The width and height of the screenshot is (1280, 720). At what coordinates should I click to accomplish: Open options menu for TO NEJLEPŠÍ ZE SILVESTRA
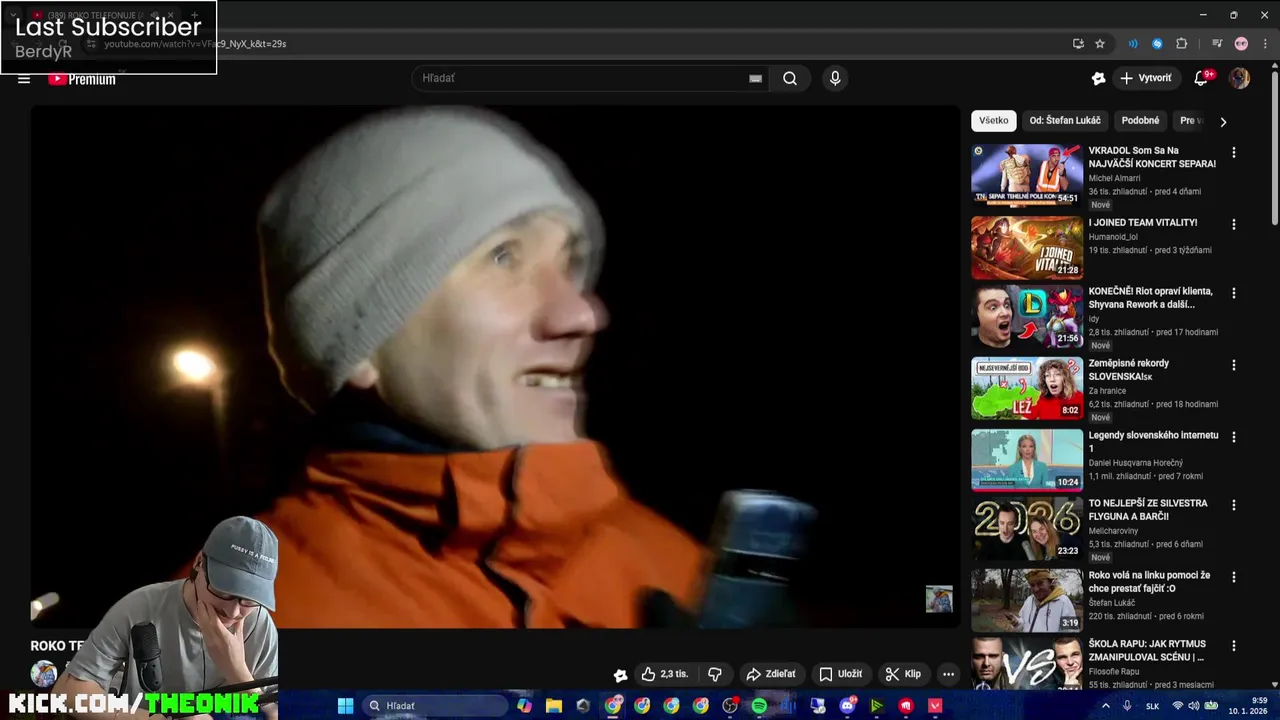(x=1233, y=505)
